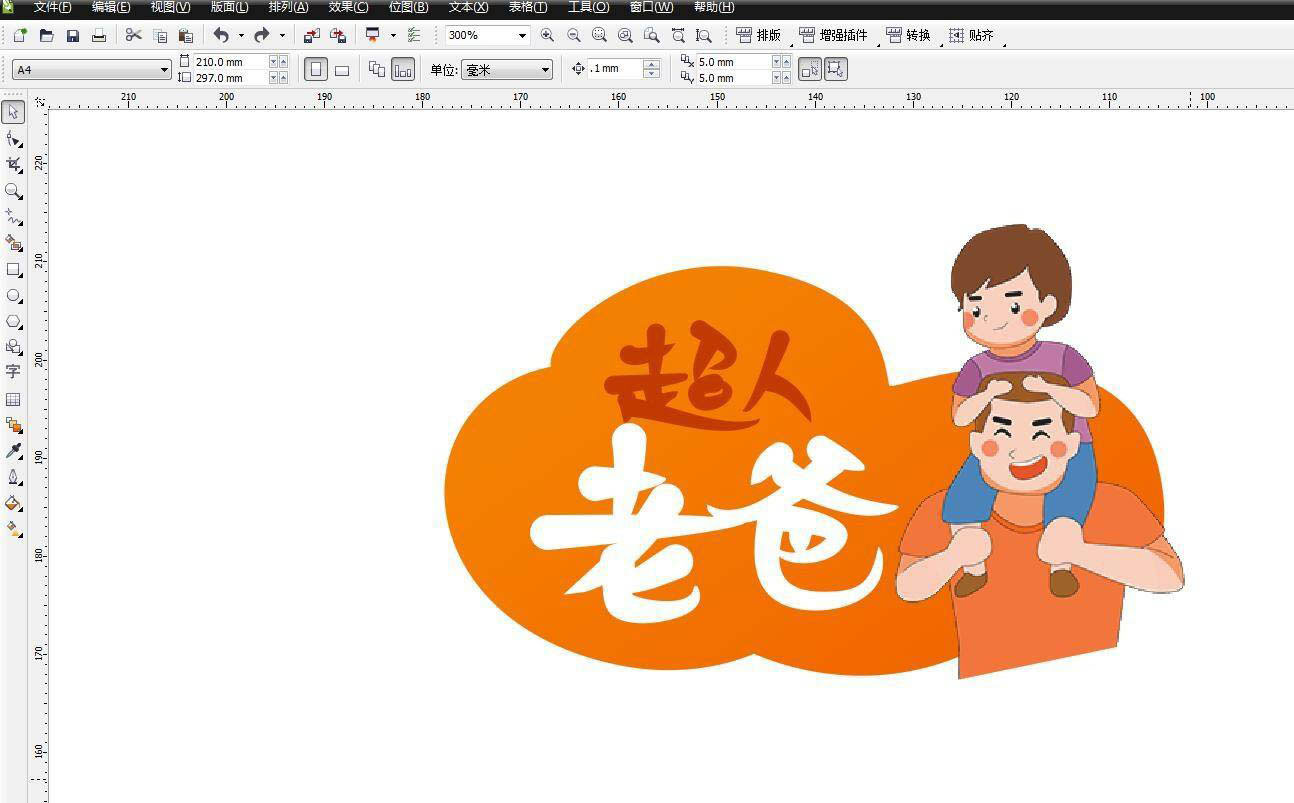Open the 毫米 units dropdown

[545, 70]
